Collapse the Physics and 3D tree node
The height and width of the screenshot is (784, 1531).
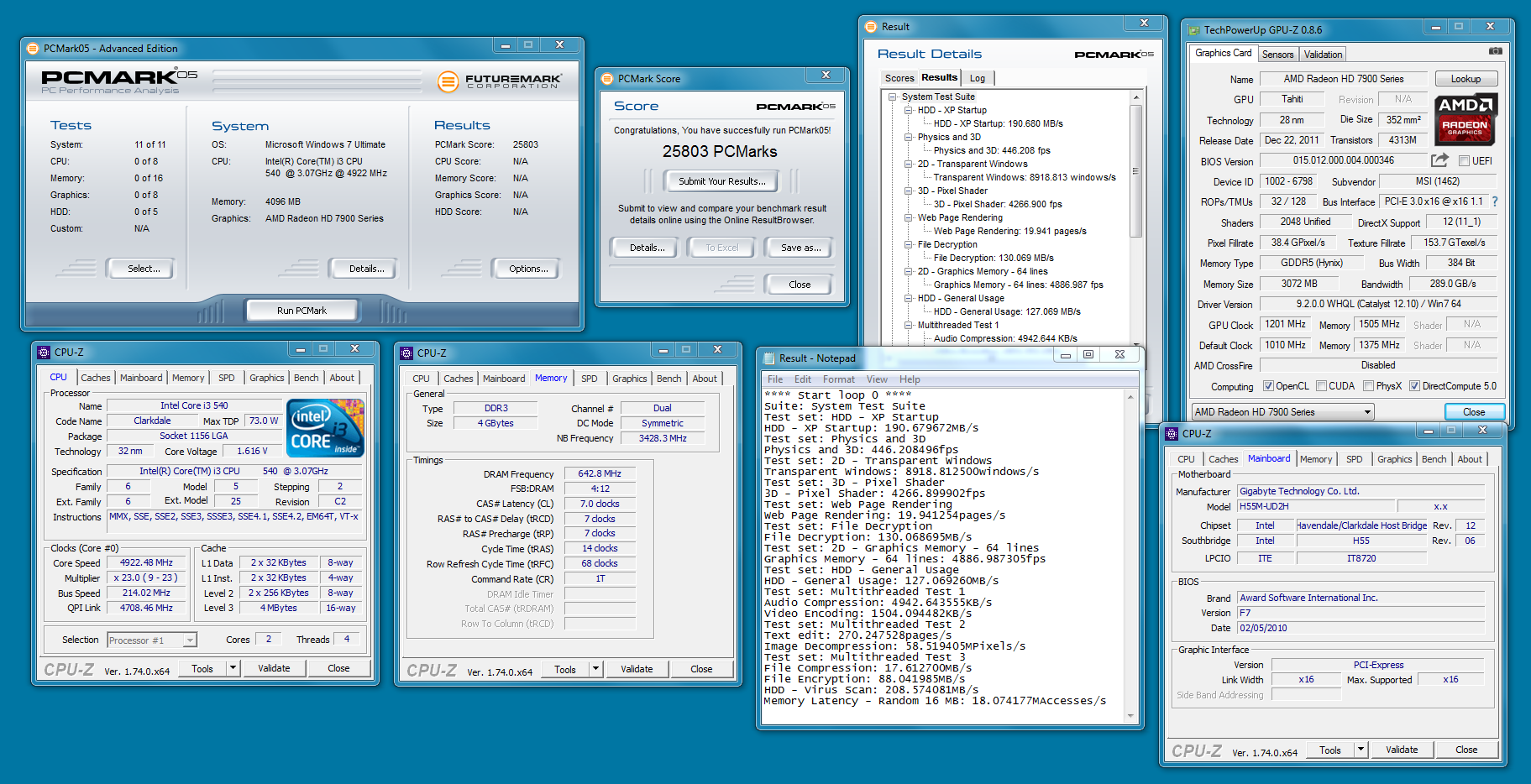pos(909,137)
